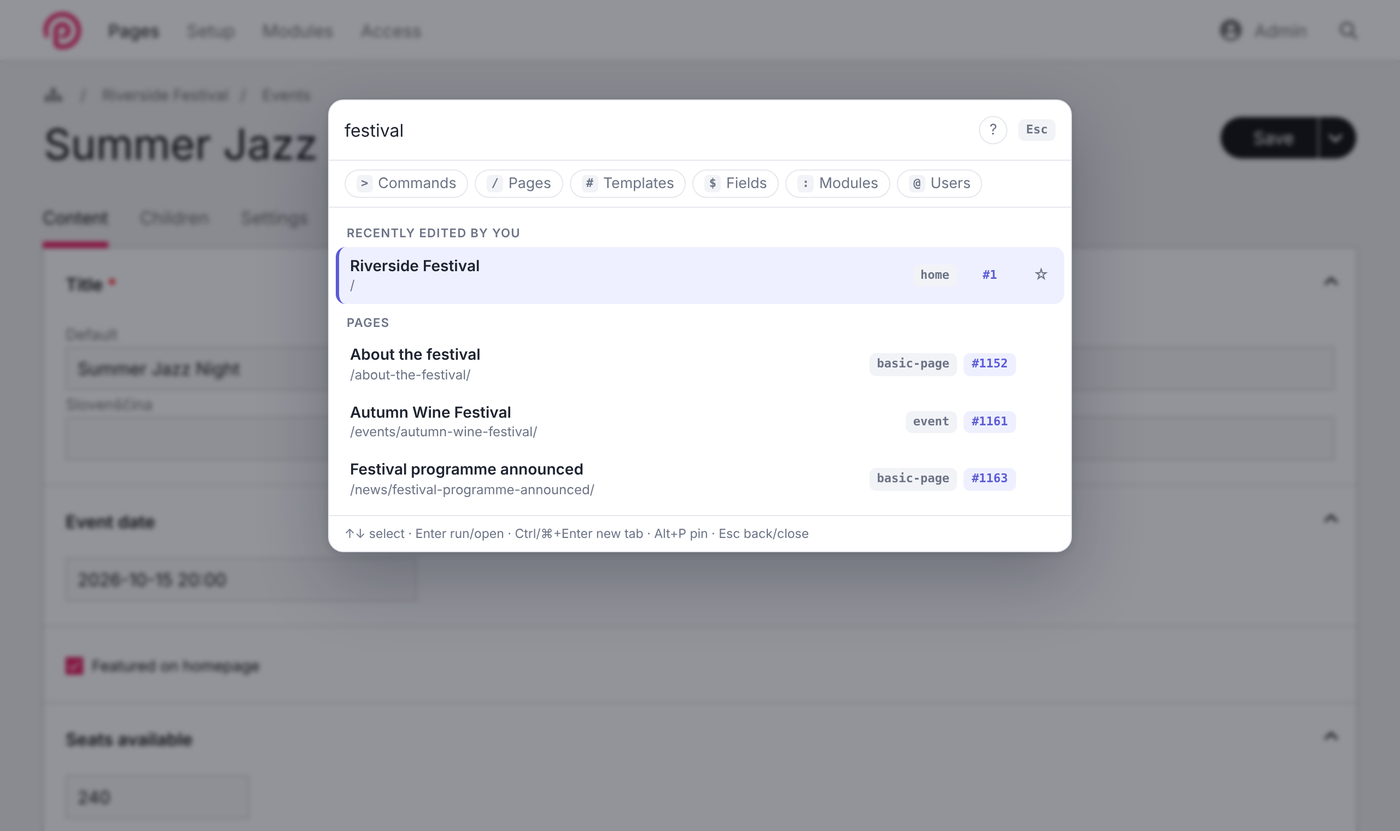
Task: Collapse the Event date section
Action: [1330, 519]
